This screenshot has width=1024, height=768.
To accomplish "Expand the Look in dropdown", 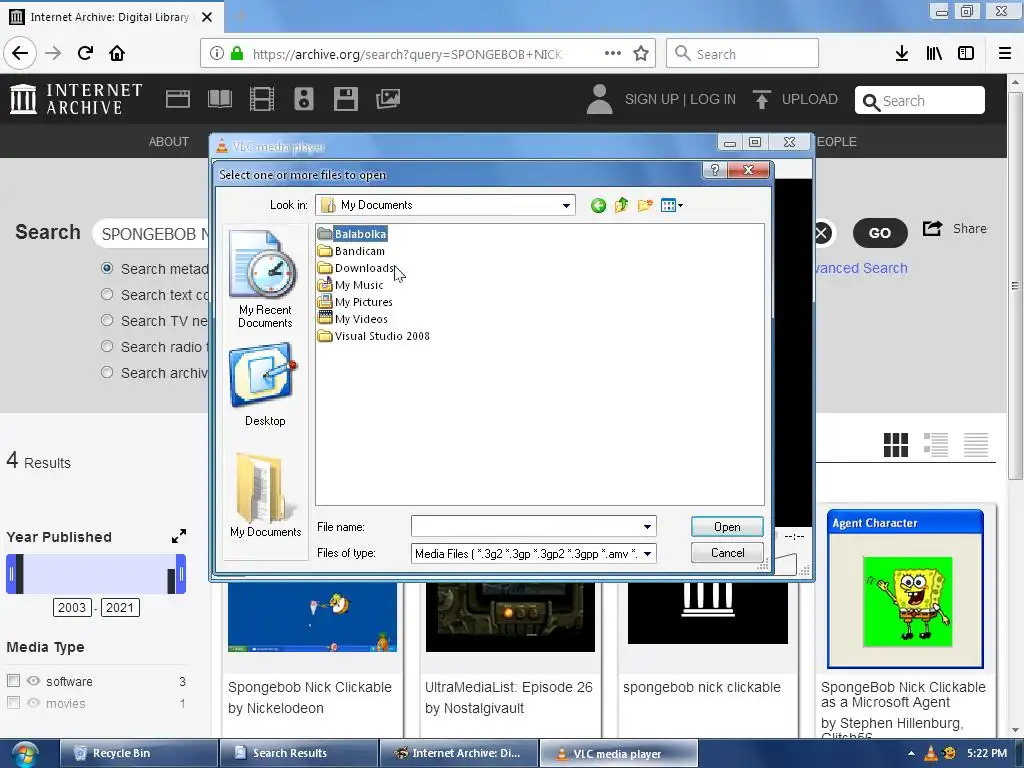I will [x=566, y=206].
